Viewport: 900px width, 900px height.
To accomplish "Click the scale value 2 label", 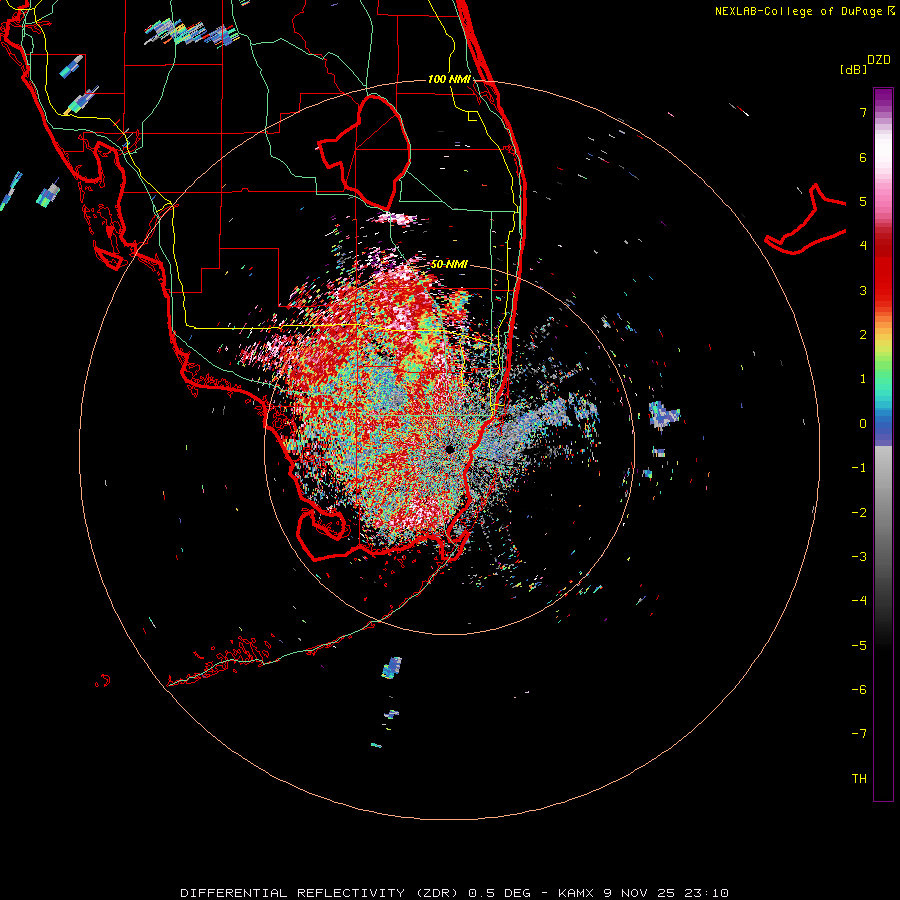I will tap(863, 335).
